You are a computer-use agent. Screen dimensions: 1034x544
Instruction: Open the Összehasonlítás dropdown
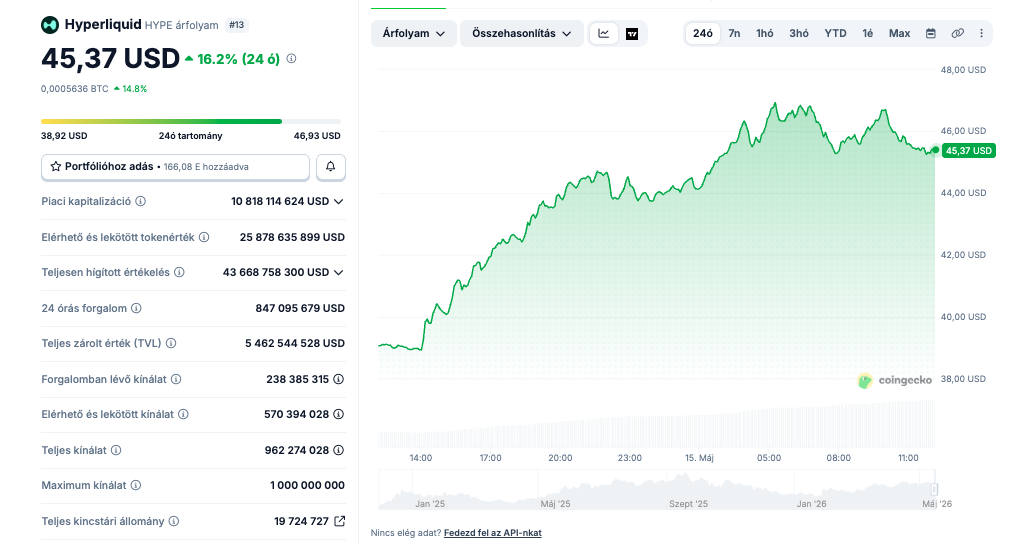(521, 34)
